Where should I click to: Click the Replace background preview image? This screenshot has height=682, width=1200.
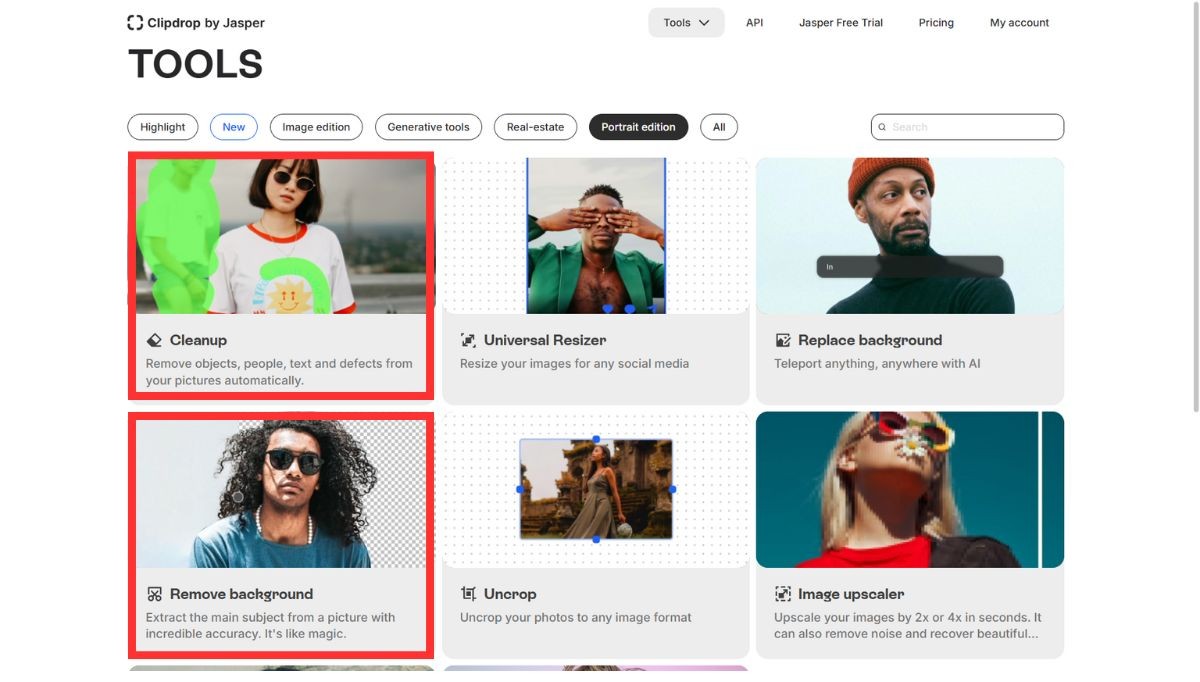[910, 236]
